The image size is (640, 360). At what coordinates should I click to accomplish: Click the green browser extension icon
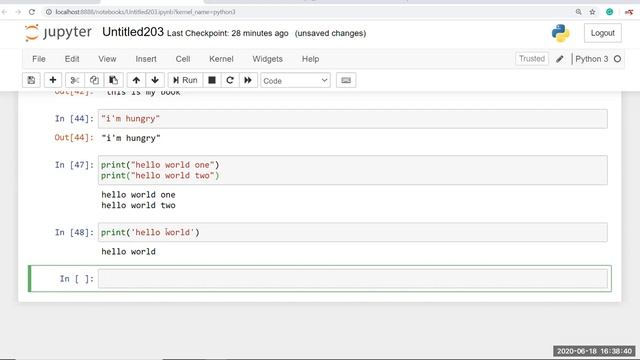(609, 12)
